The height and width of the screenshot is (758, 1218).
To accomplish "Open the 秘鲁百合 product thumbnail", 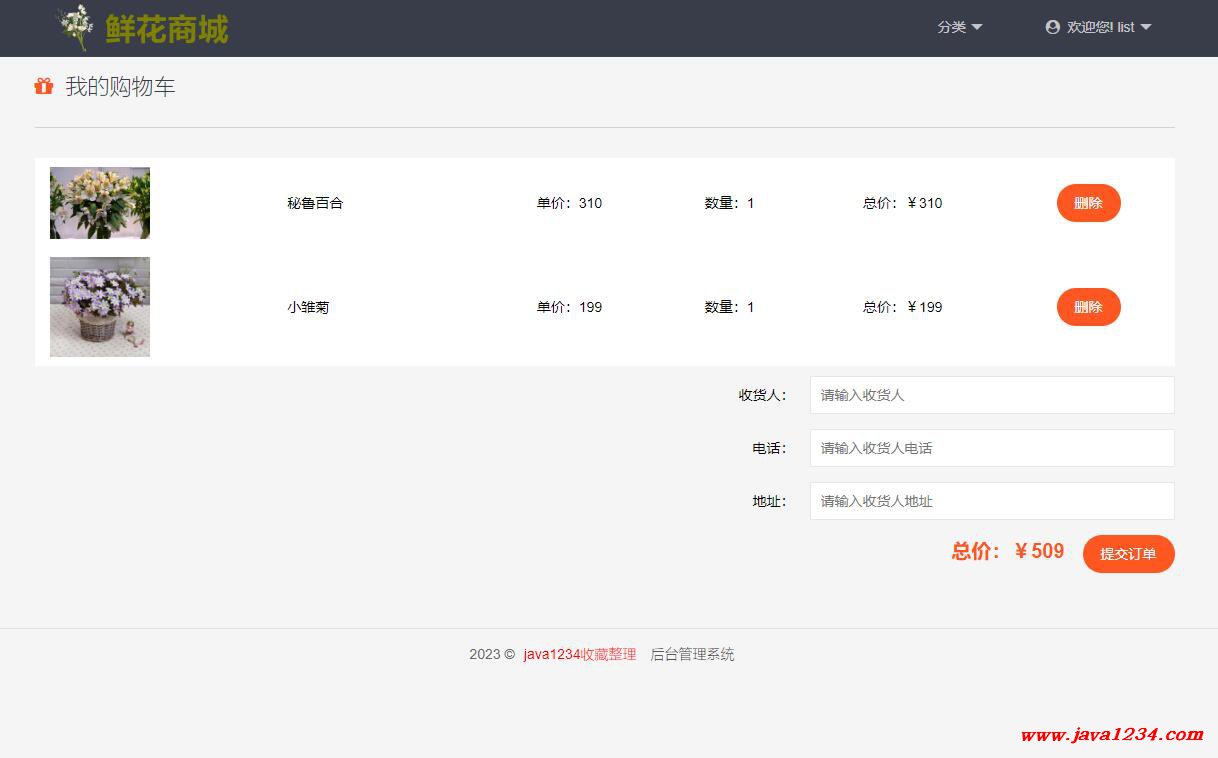I will click(100, 203).
